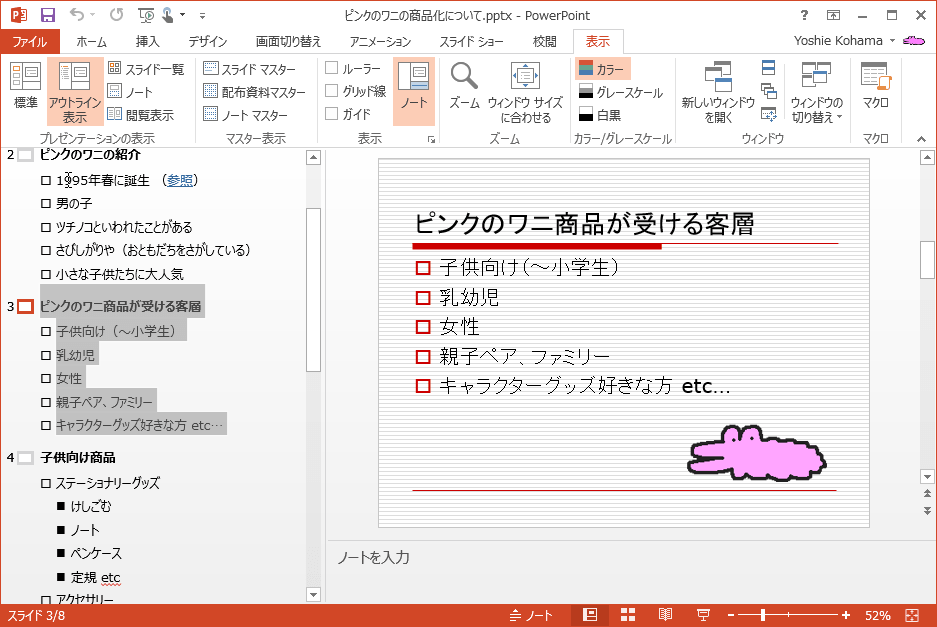Toggle touch/mouse mode icon
The width and height of the screenshot is (937, 627).
(x=168, y=15)
